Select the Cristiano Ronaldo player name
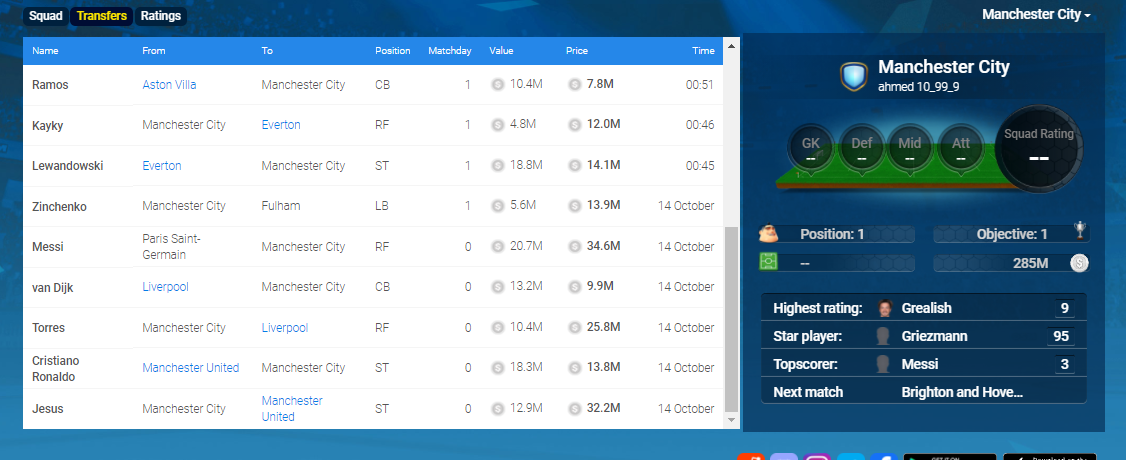Screen dimensions: 1126x460 (56, 369)
